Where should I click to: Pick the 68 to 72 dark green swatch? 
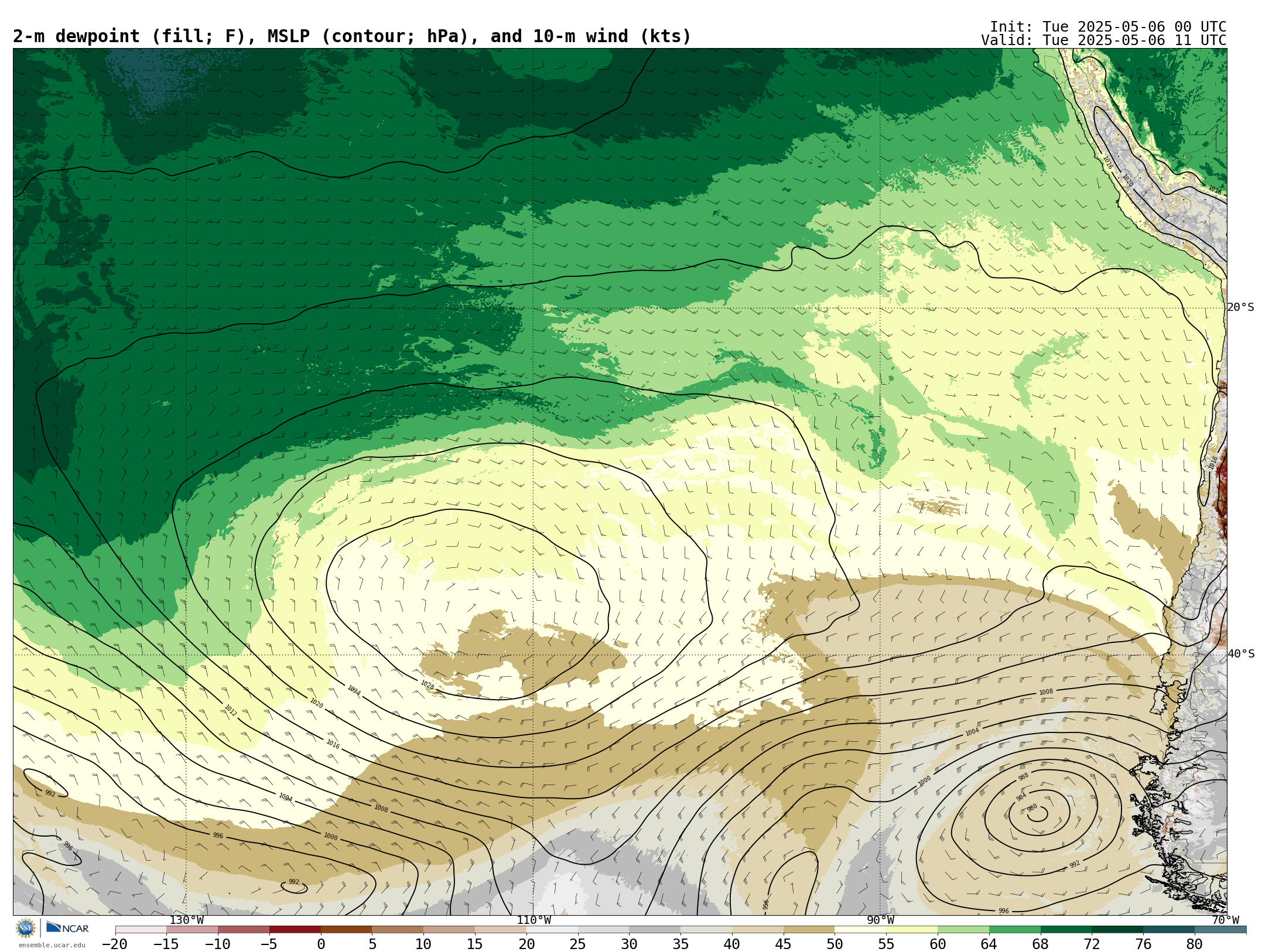coord(1066,930)
